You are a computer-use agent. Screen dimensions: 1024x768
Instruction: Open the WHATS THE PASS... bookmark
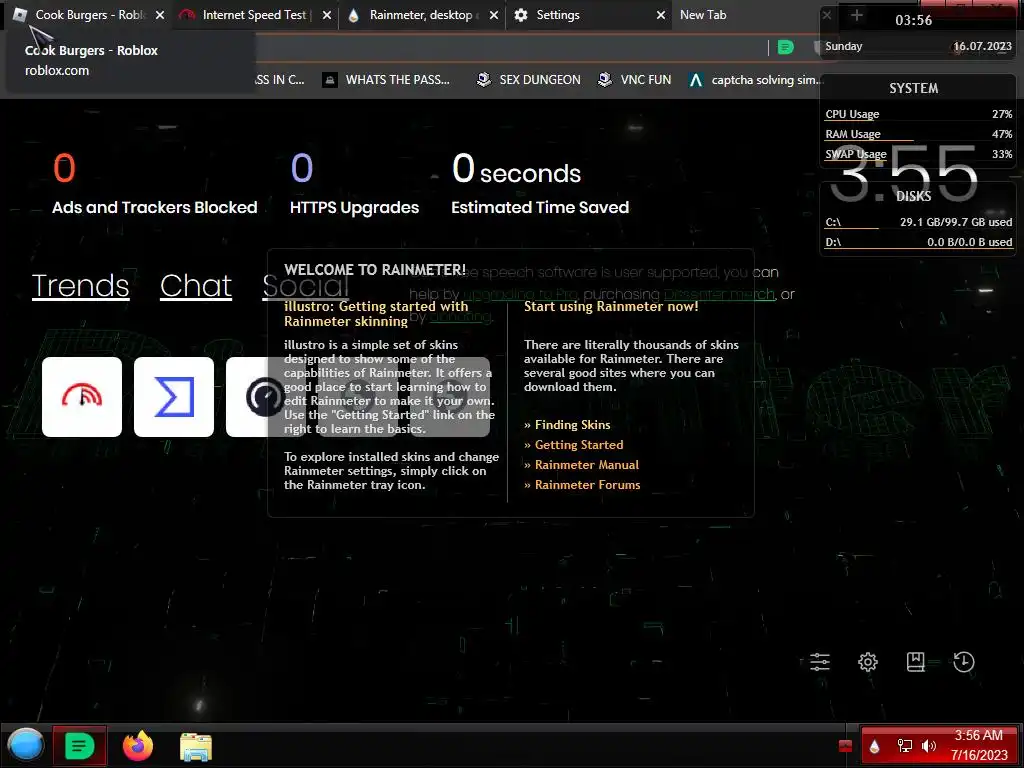pyautogui.click(x=386, y=80)
